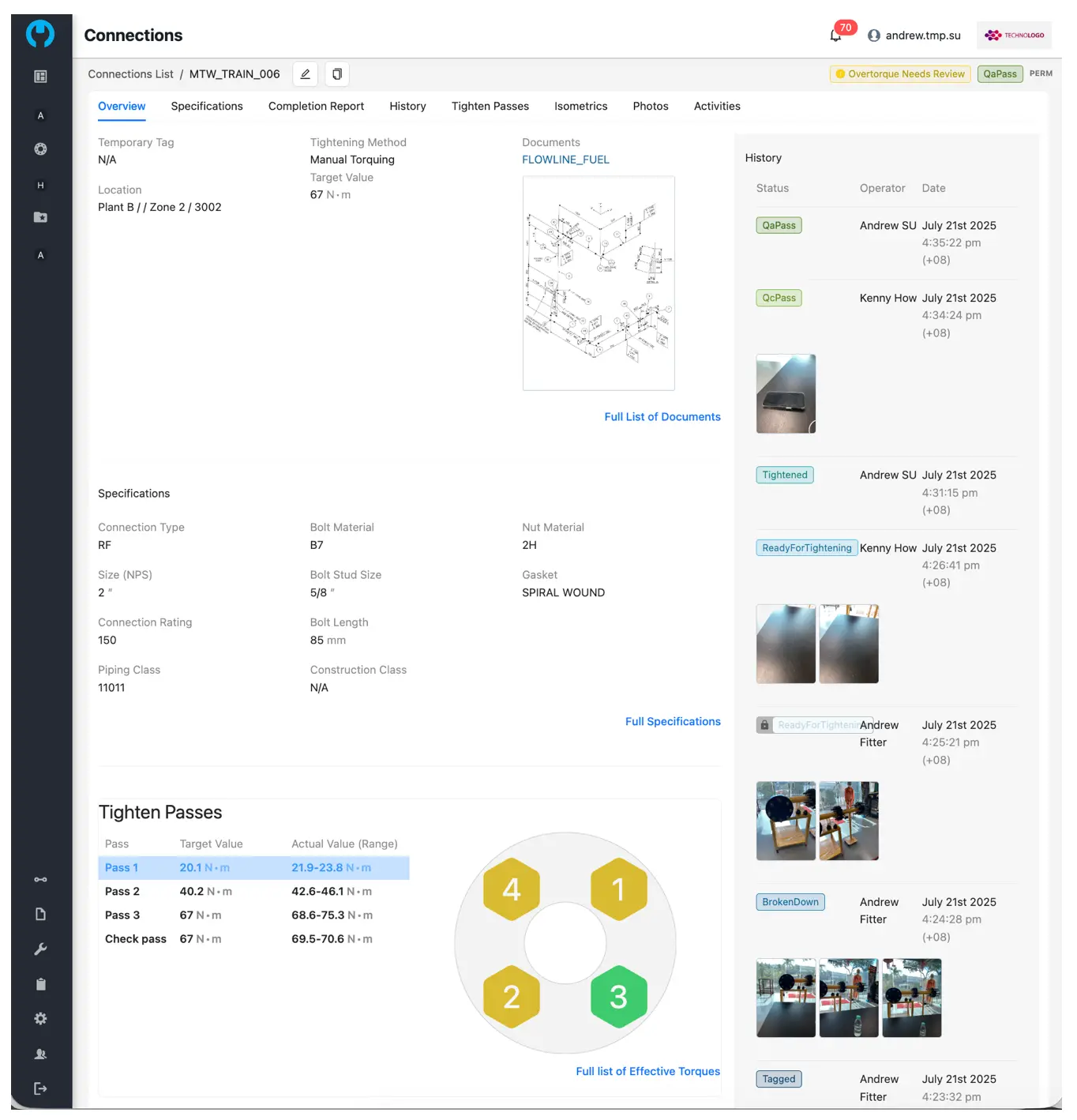Open the FLOWLINE_FUEL document link
Viewport: 1077px width, 1120px height.
pos(565,160)
